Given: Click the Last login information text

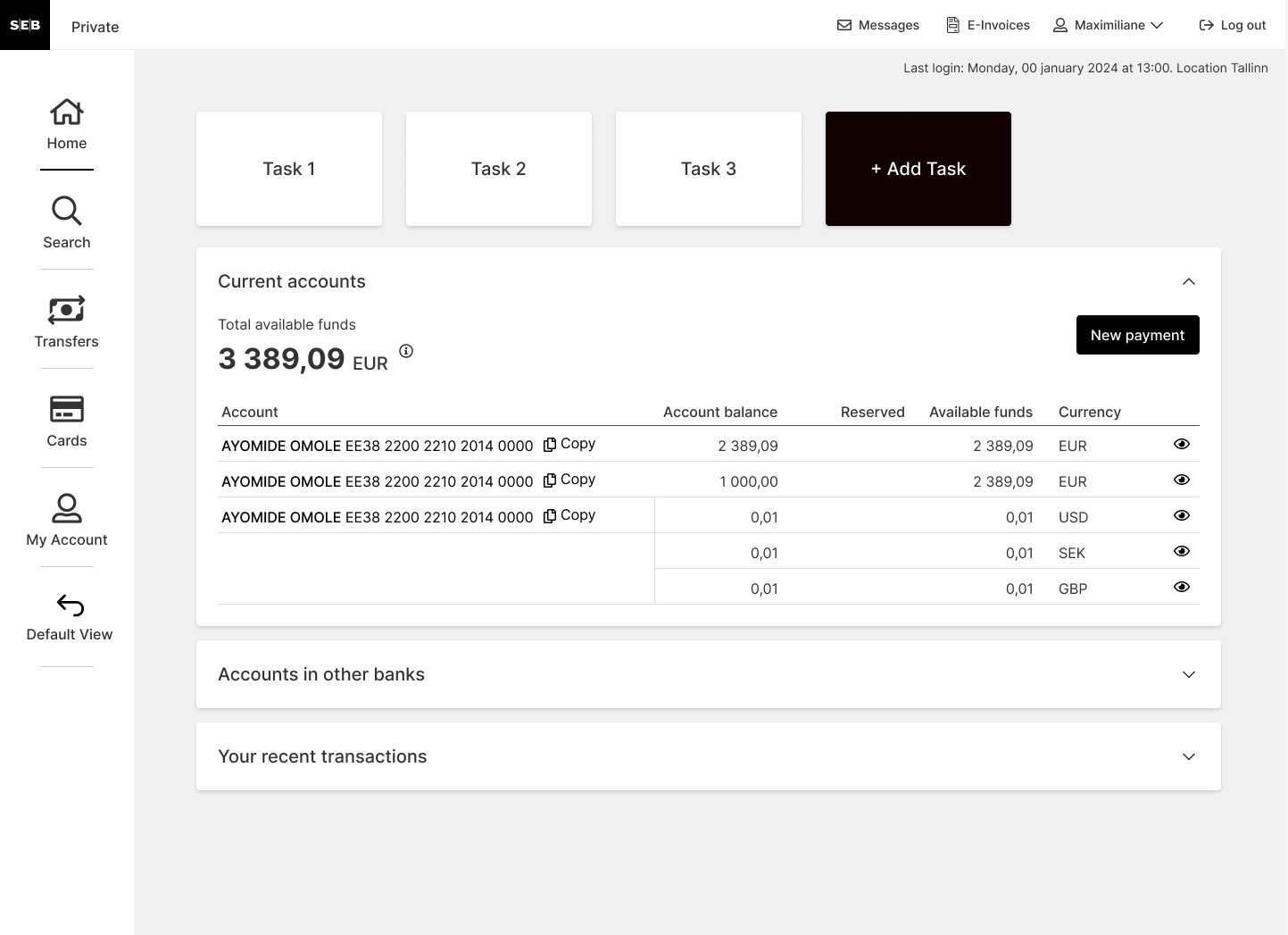Looking at the screenshot, I should [x=1085, y=68].
